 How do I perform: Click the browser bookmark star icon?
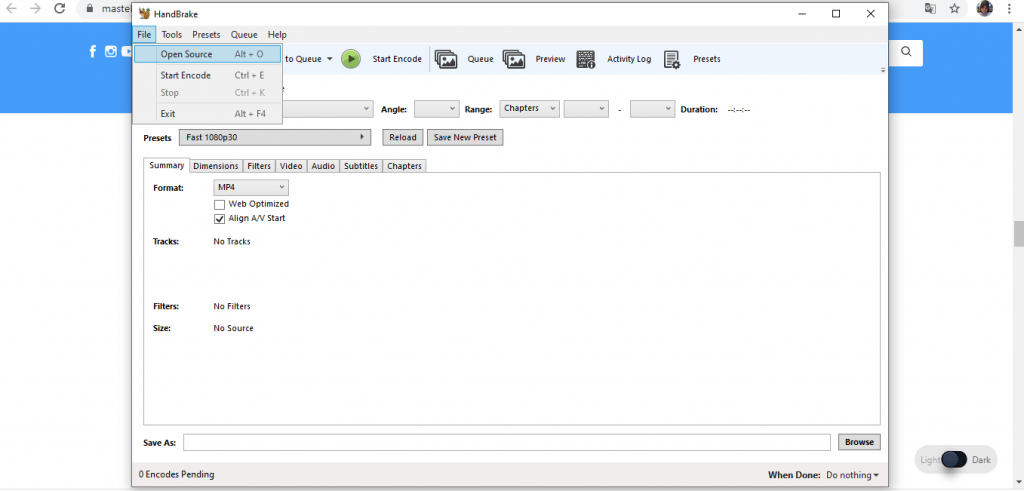955,8
